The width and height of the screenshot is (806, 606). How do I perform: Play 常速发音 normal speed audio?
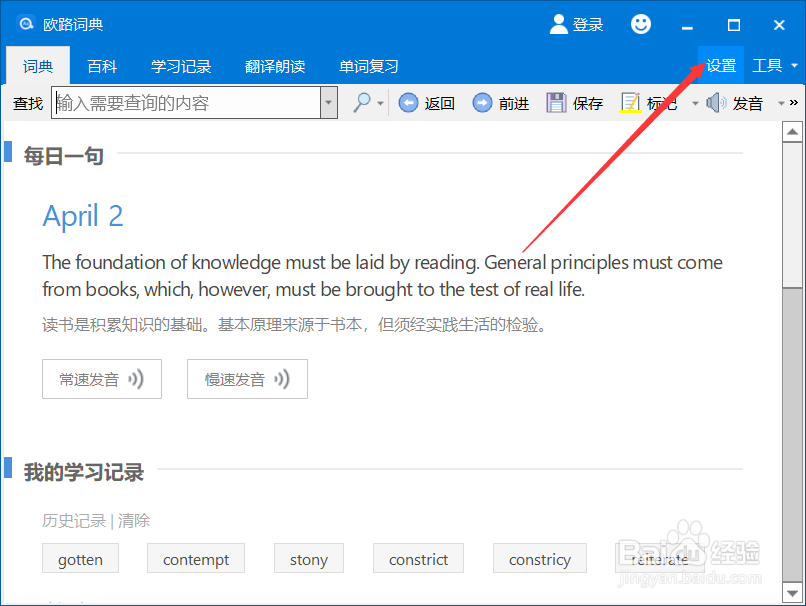pos(102,379)
